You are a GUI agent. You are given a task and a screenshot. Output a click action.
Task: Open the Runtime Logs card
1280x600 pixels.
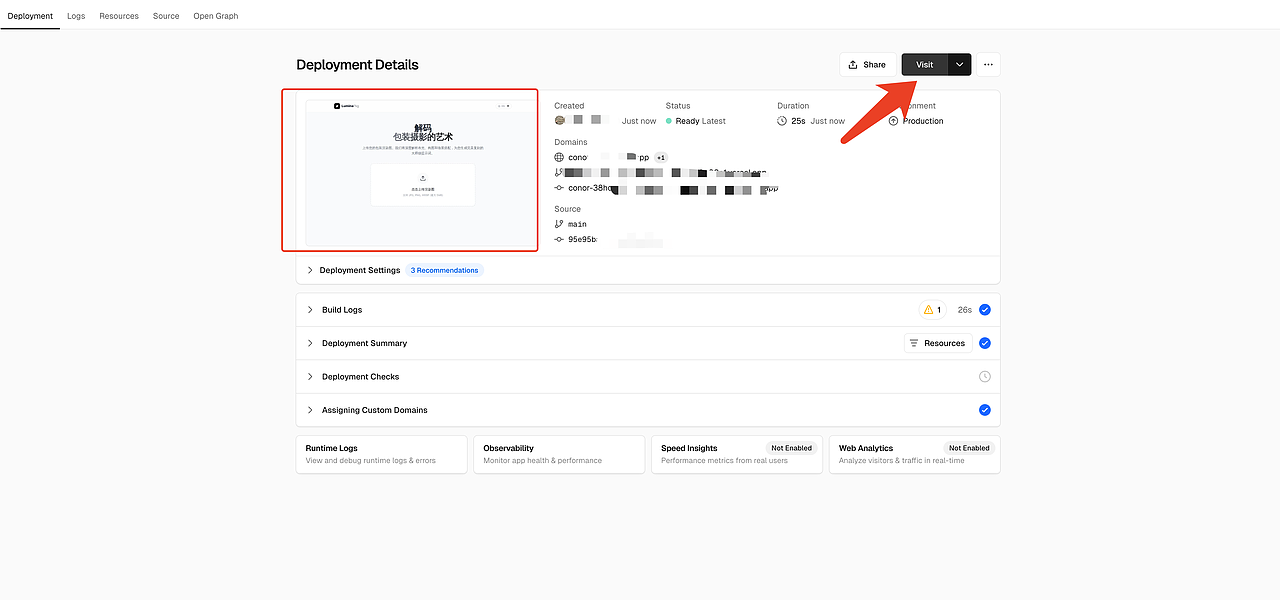point(382,454)
